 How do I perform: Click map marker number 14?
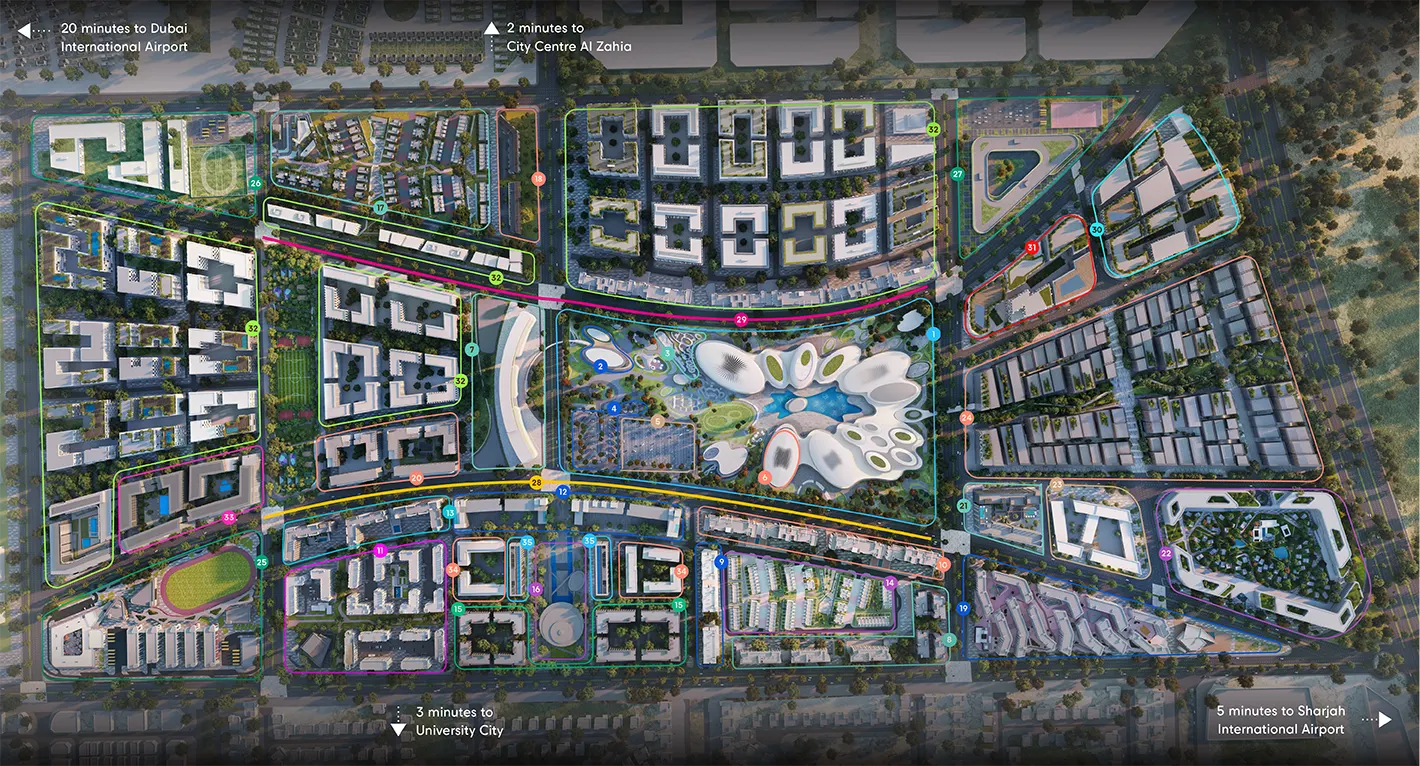tap(890, 583)
